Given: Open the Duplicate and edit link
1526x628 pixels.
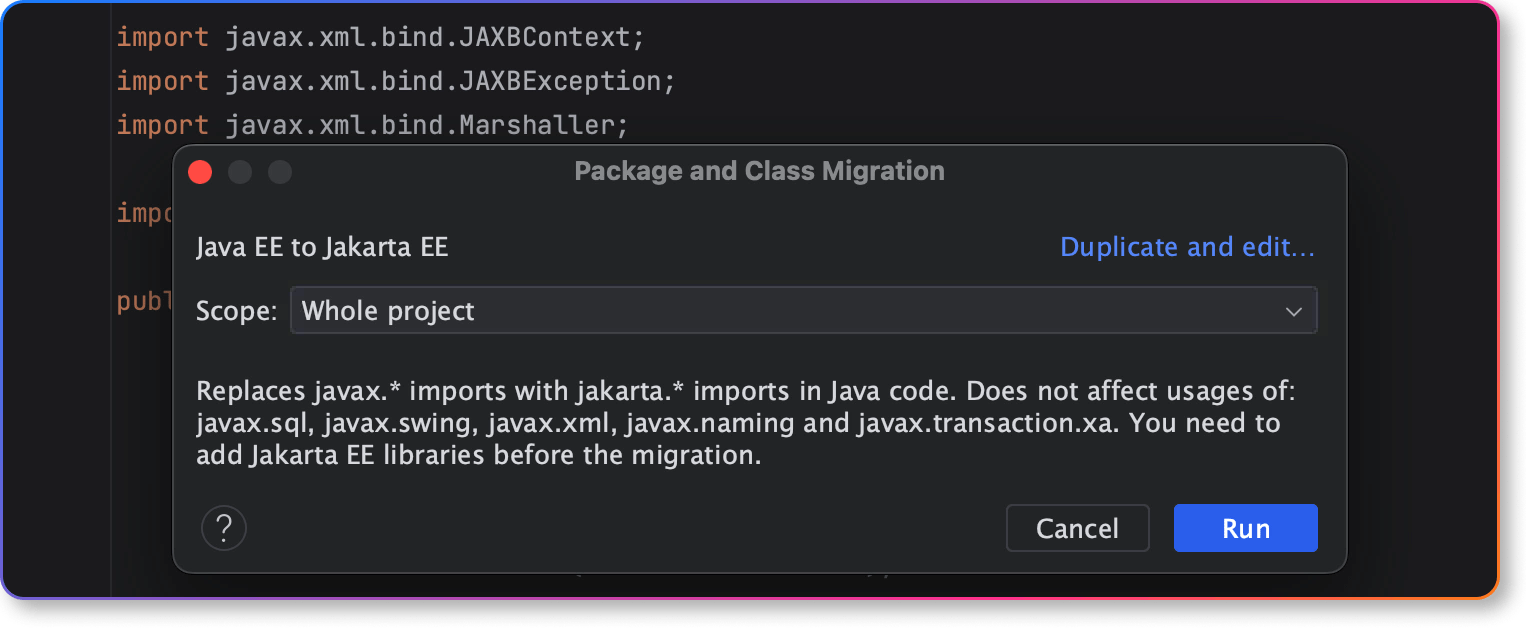Looking at the screenshot, I should tap(1187, 247).
